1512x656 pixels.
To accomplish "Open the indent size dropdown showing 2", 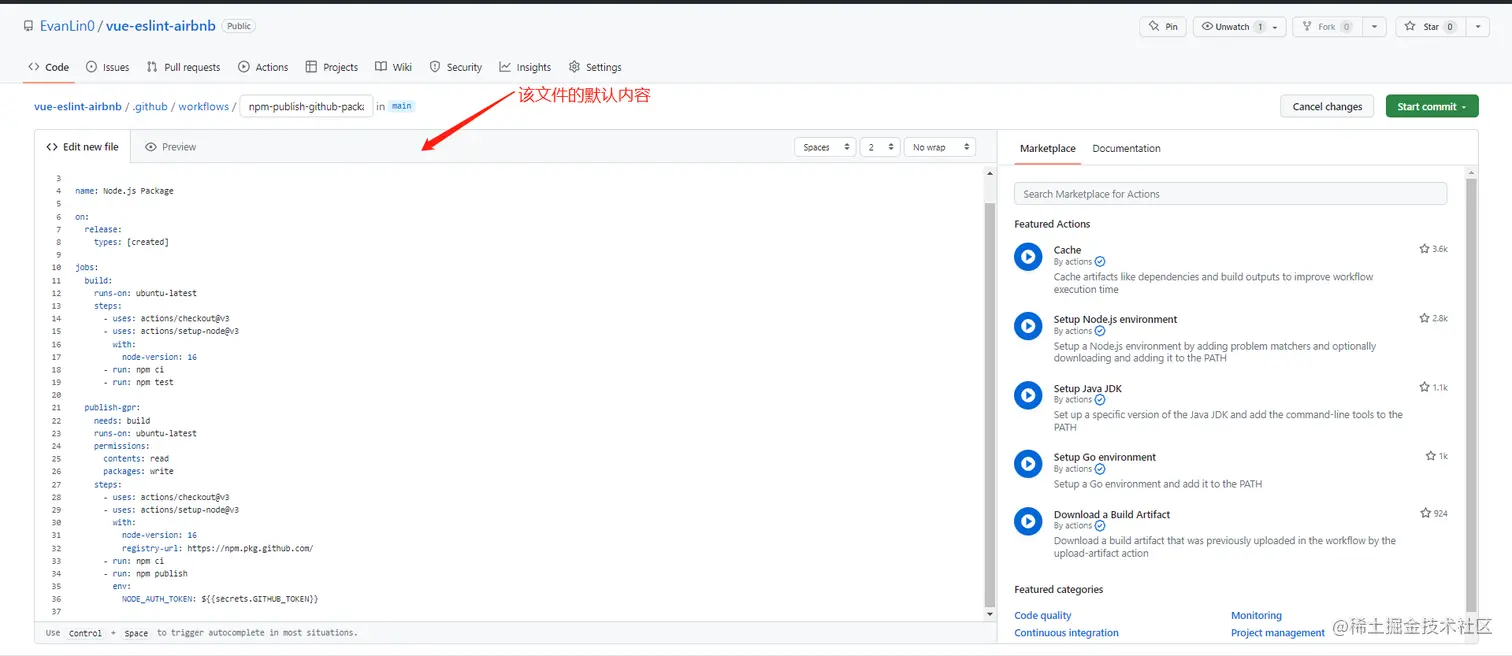I will click(880, 147).
